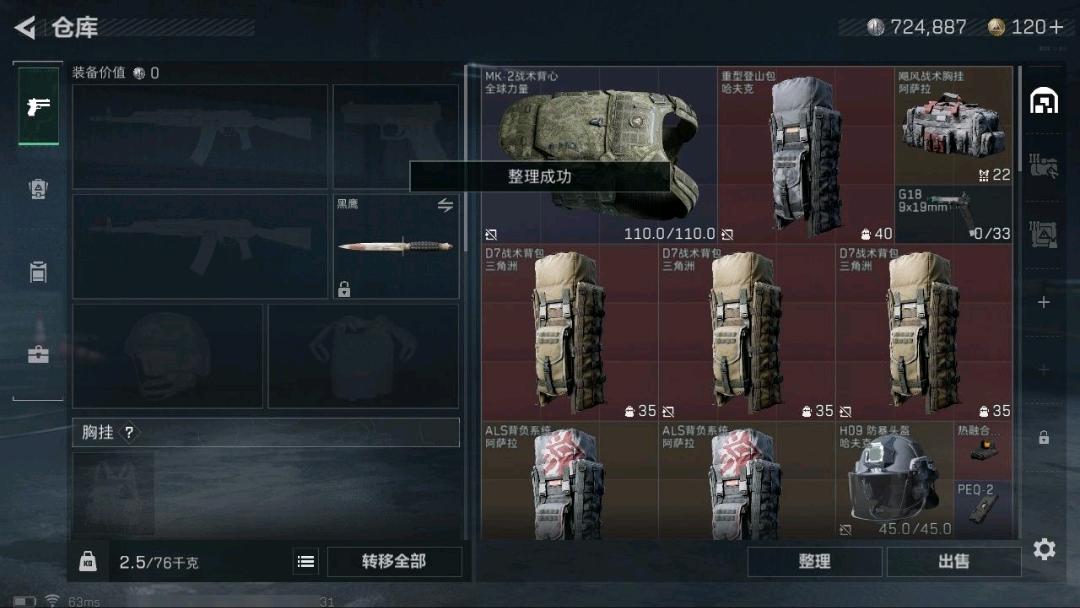Image resolution: width=1080 pixels, height=608 pixels.
Task: Go back using the arrow beside 仓库
Action: [25, 28]
